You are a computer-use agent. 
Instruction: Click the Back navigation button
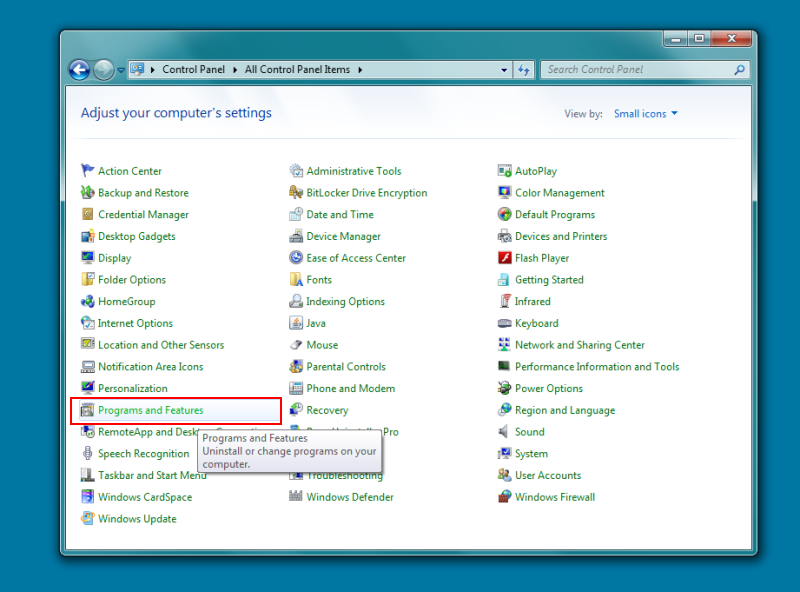tap(80, 70)
